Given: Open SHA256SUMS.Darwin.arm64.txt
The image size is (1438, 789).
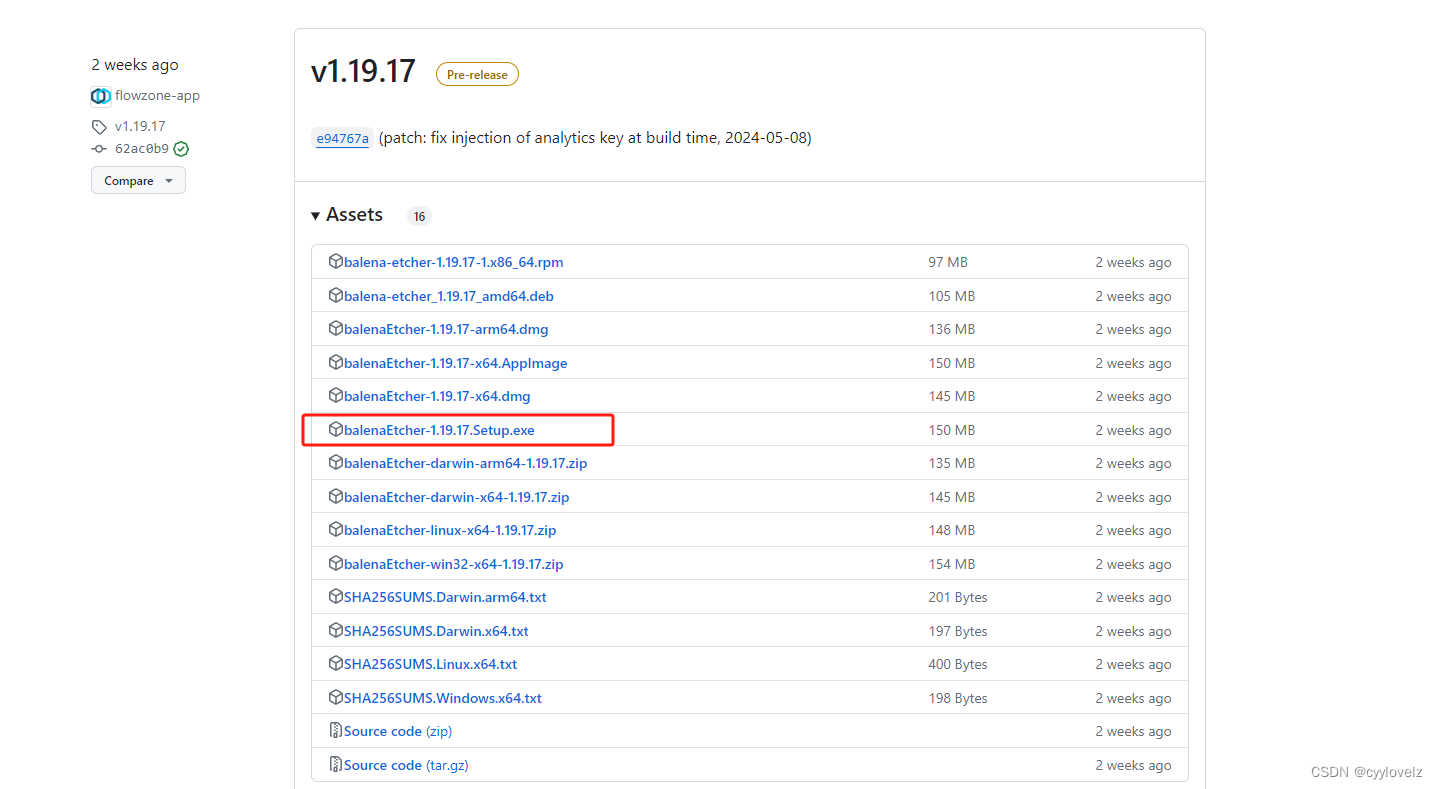Looking at the screenshot, I should [x=445, y=596].
